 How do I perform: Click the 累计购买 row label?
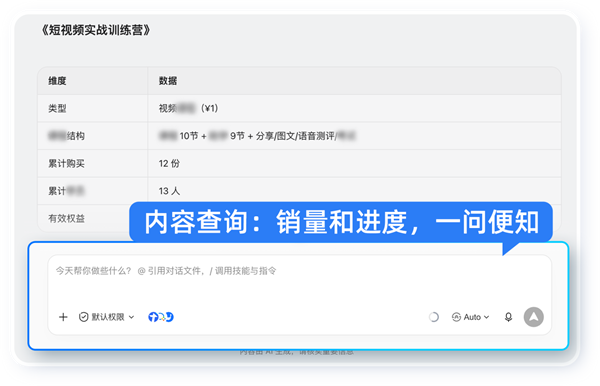point(66,163)
